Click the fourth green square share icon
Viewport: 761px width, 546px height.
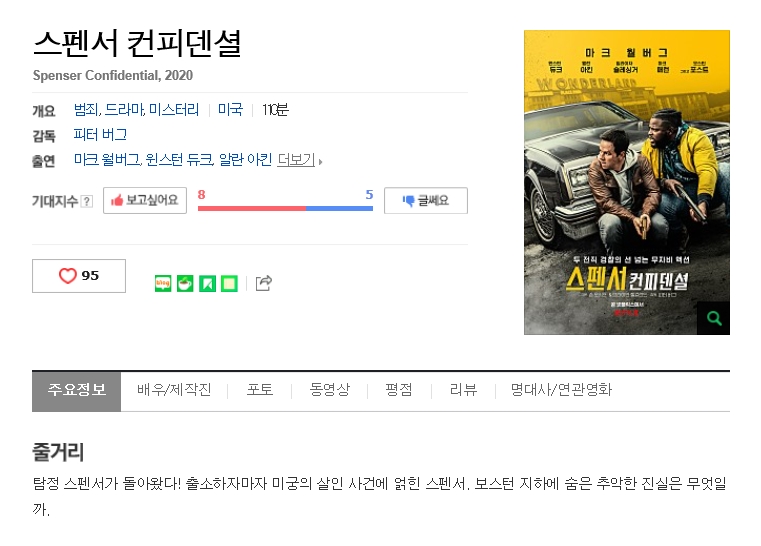click(229, 284)
